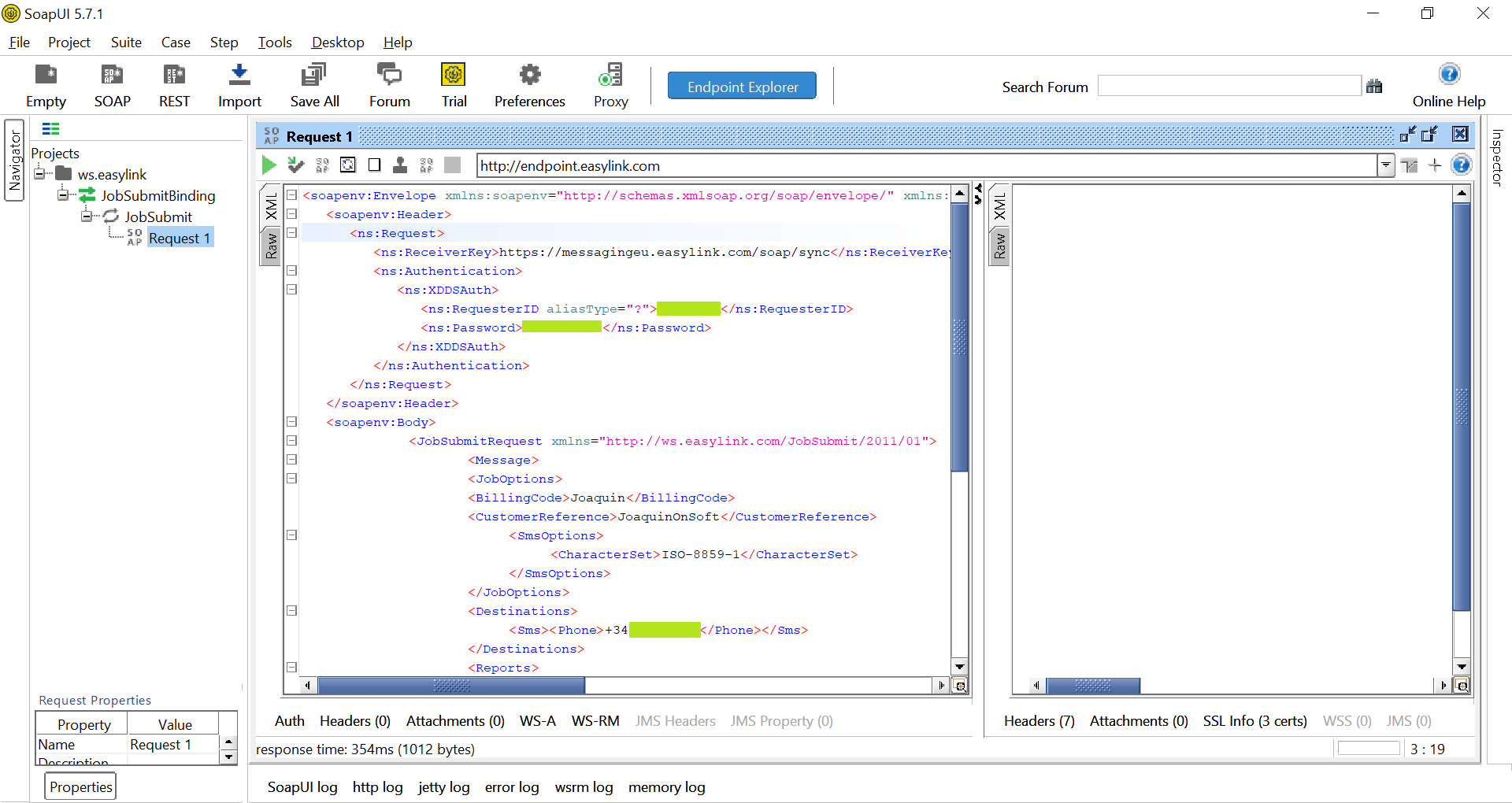Click the Endpoint Explorer icon button
This screenshot has height=803, width=1512.
(741, 86)
